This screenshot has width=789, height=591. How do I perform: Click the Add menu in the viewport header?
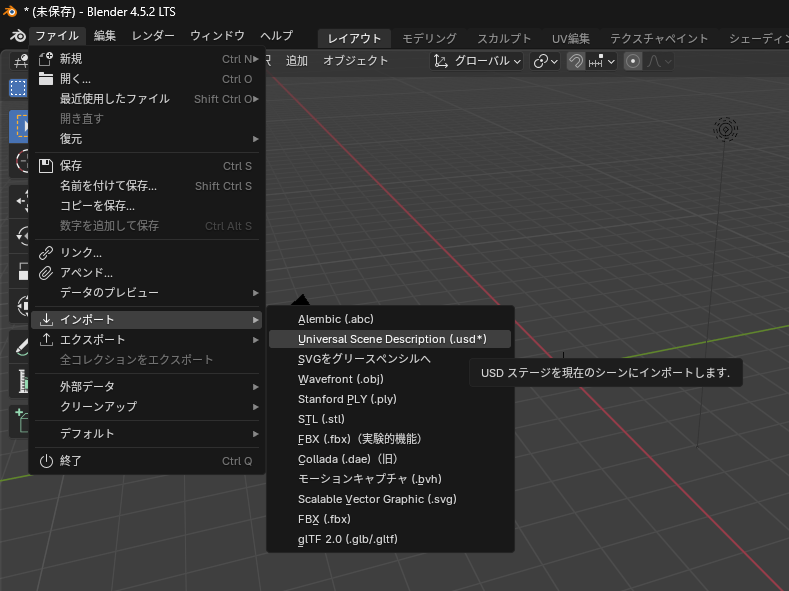click(297, 61)
